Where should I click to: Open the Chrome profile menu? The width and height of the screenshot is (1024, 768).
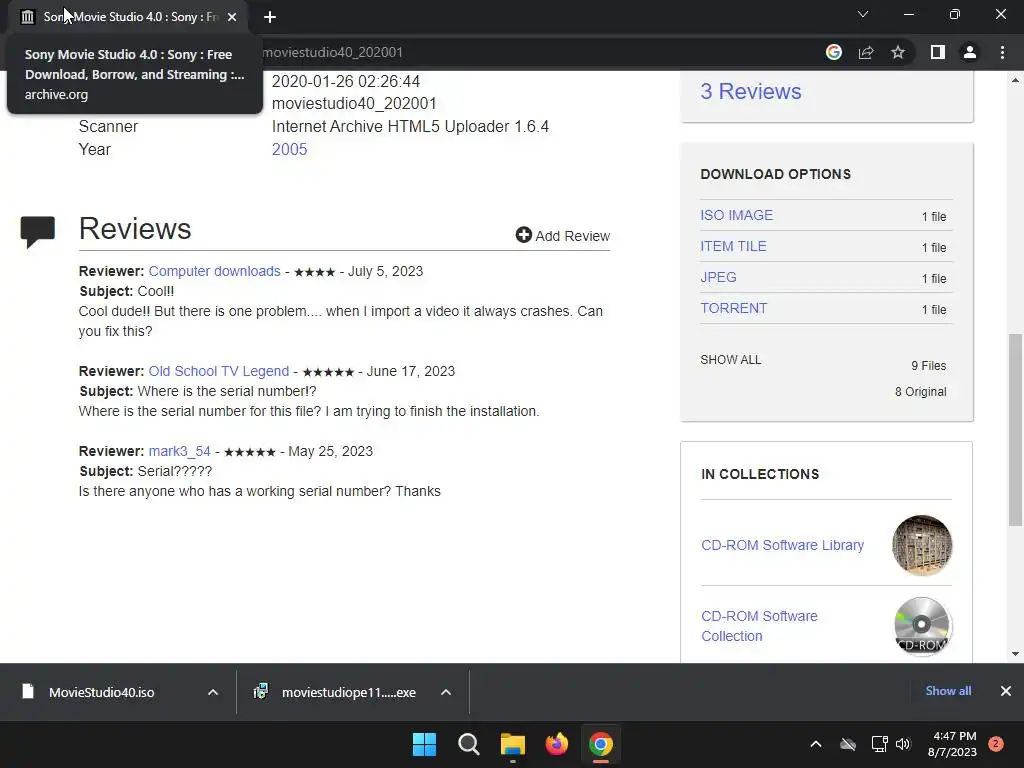click(970, 52)
